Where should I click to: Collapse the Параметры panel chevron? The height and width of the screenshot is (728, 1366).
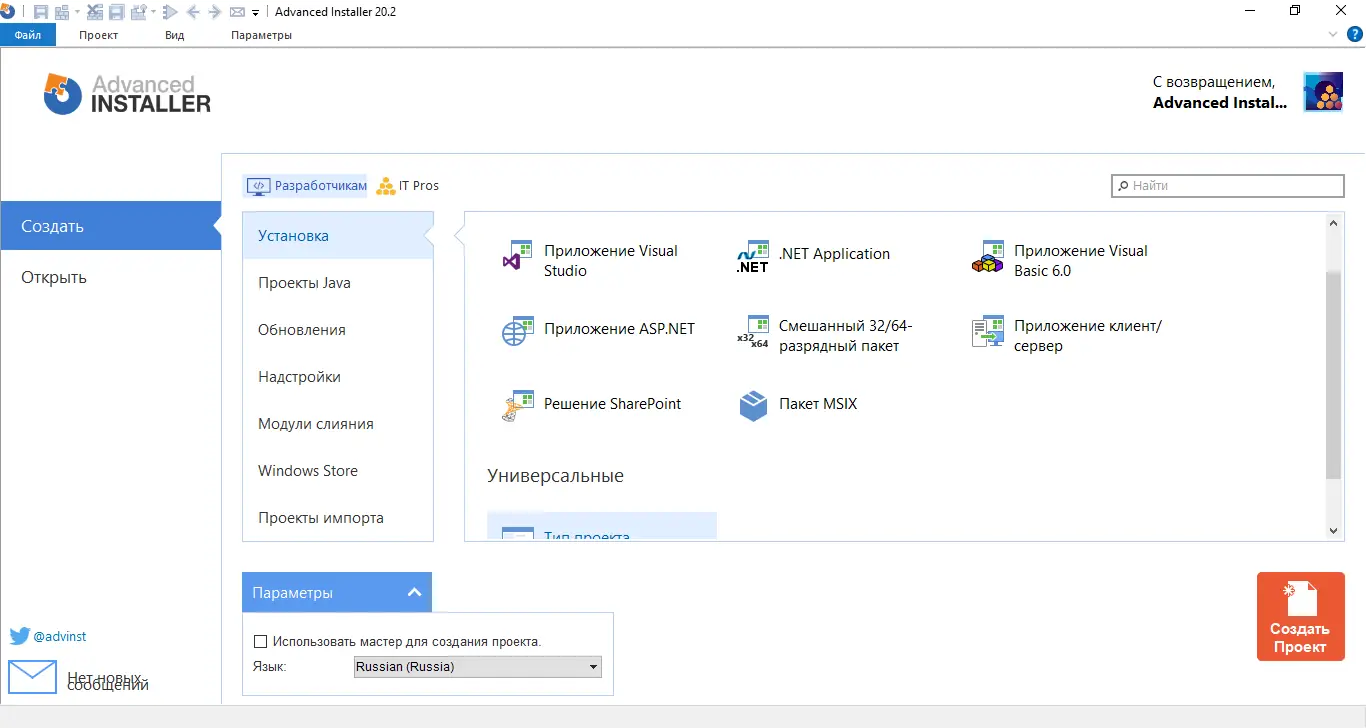415,592
